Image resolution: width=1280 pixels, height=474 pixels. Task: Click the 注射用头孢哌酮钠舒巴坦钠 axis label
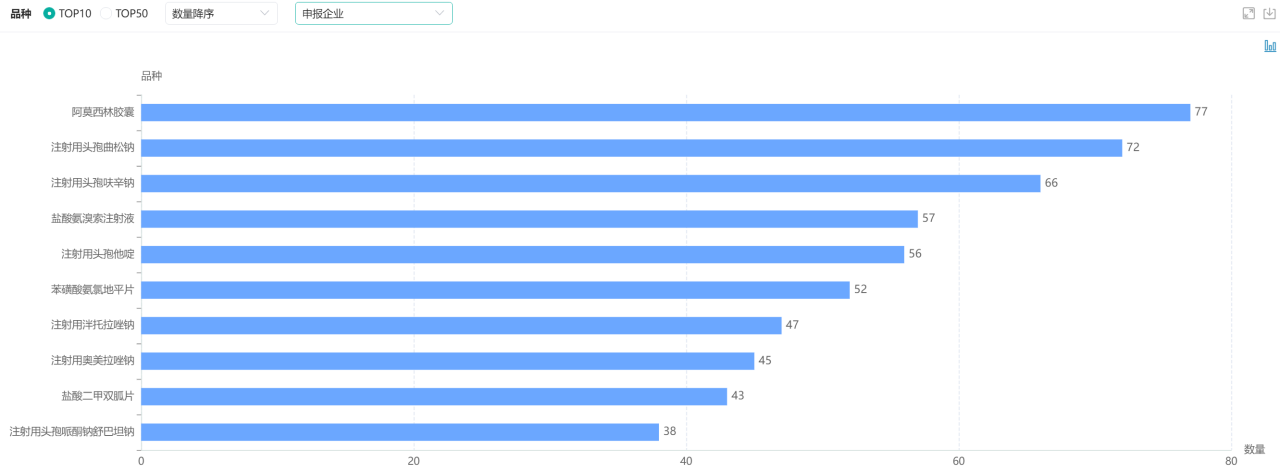[72, 432]
